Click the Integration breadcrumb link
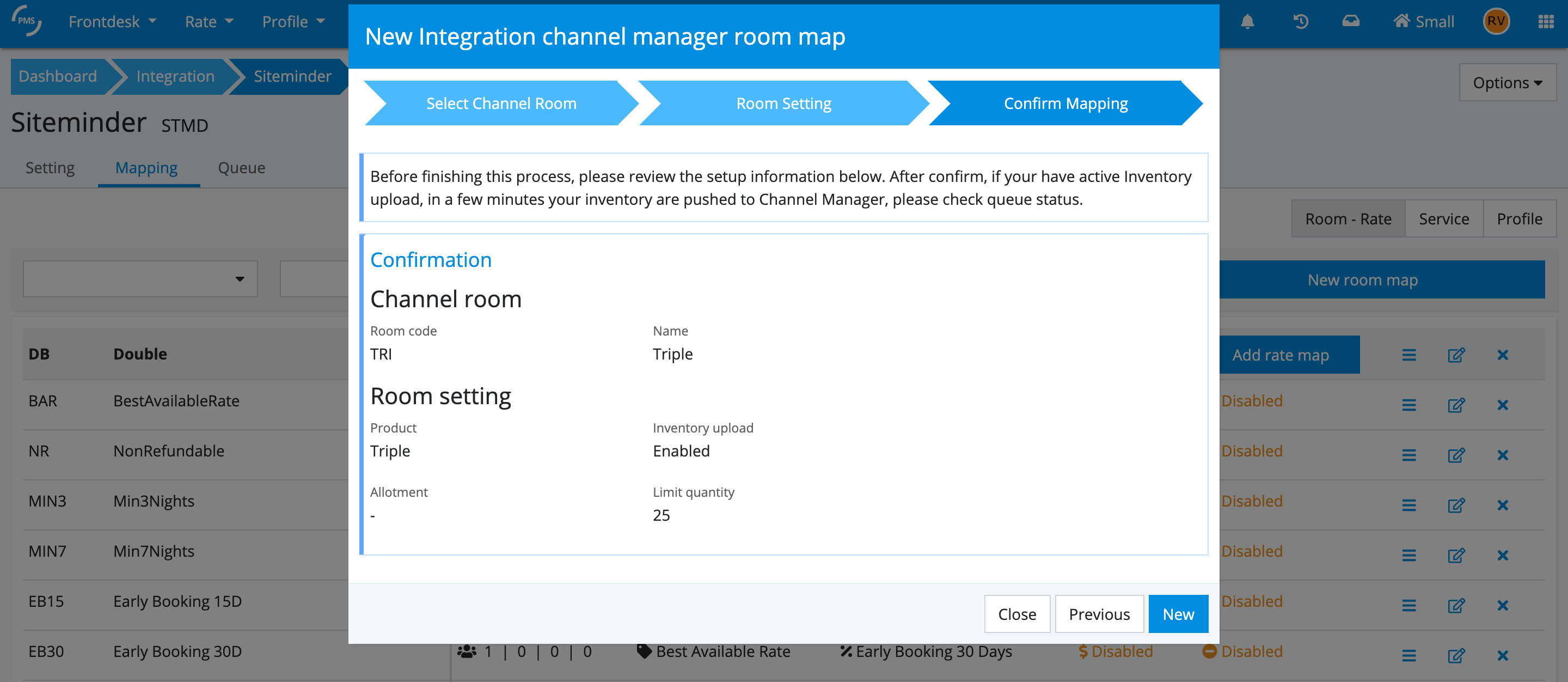This screenshot has height=682, width=1568. coord(175,76)
